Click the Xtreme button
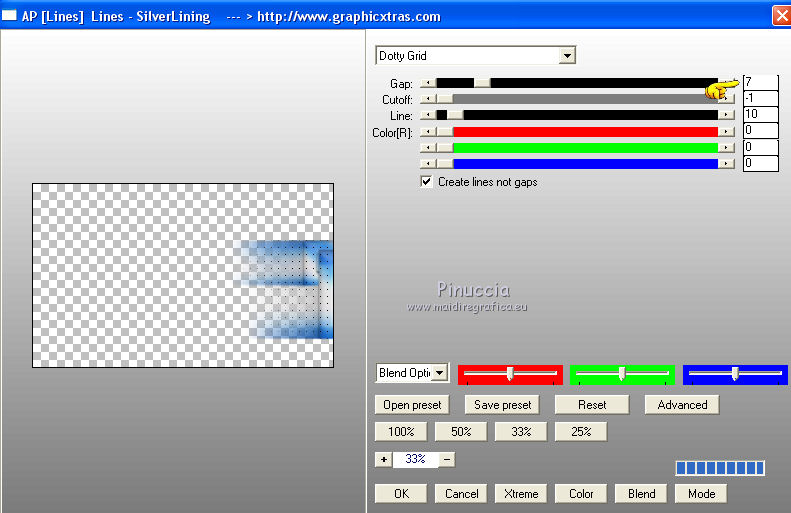 [521, 494]
